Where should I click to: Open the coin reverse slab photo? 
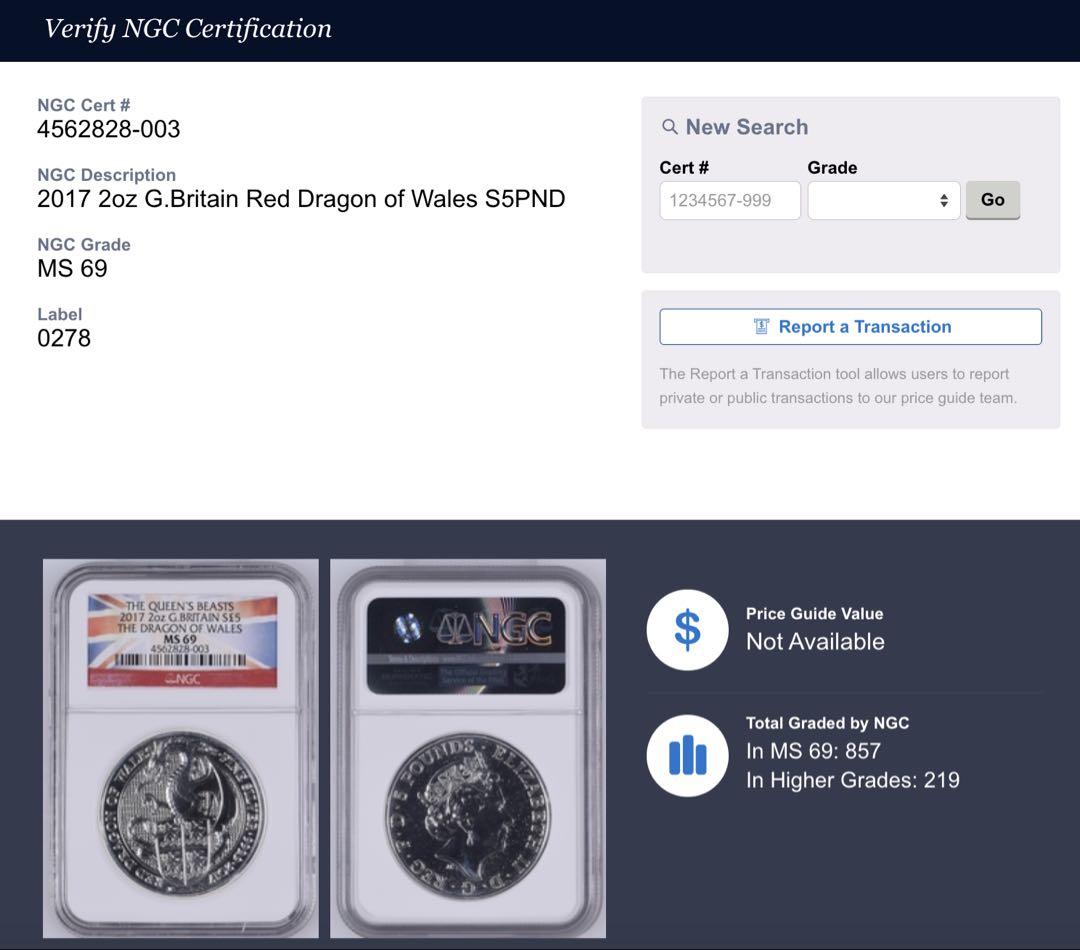180,748
